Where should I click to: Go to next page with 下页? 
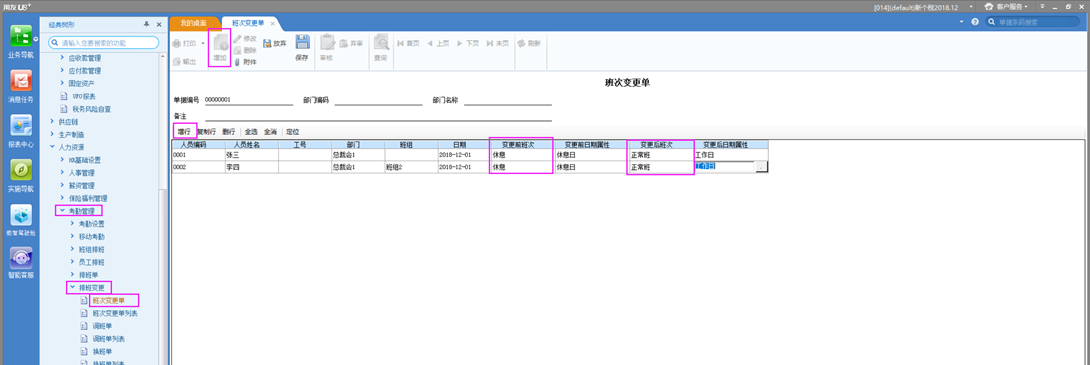click(x=468, y=43)
